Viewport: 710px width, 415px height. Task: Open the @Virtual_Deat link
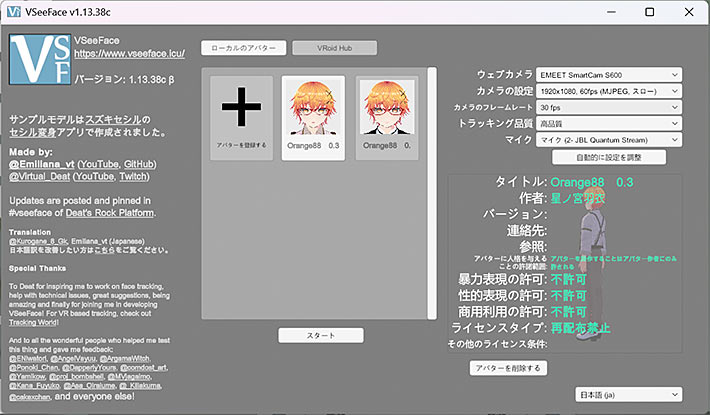(39, 176)
